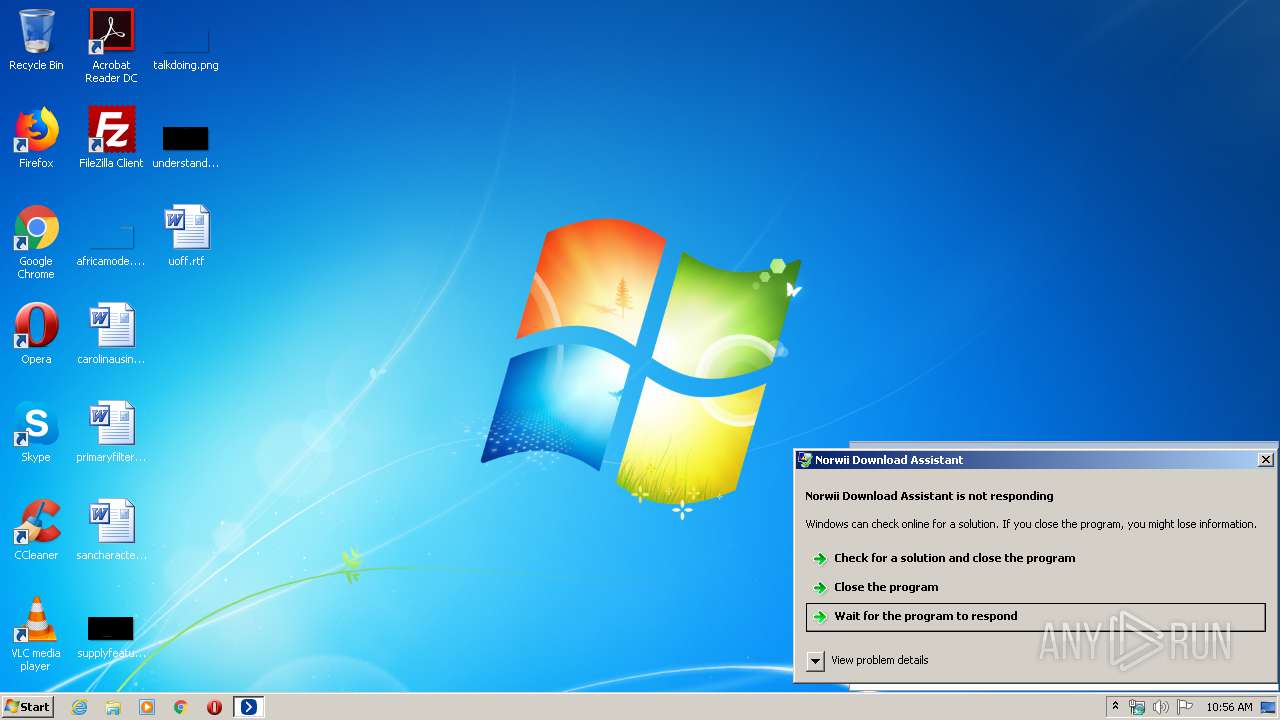Open Windows Explorer folder from the taskbar
Image resolution: width=1280 pixels, height=720 pixels.
[113, 707]
